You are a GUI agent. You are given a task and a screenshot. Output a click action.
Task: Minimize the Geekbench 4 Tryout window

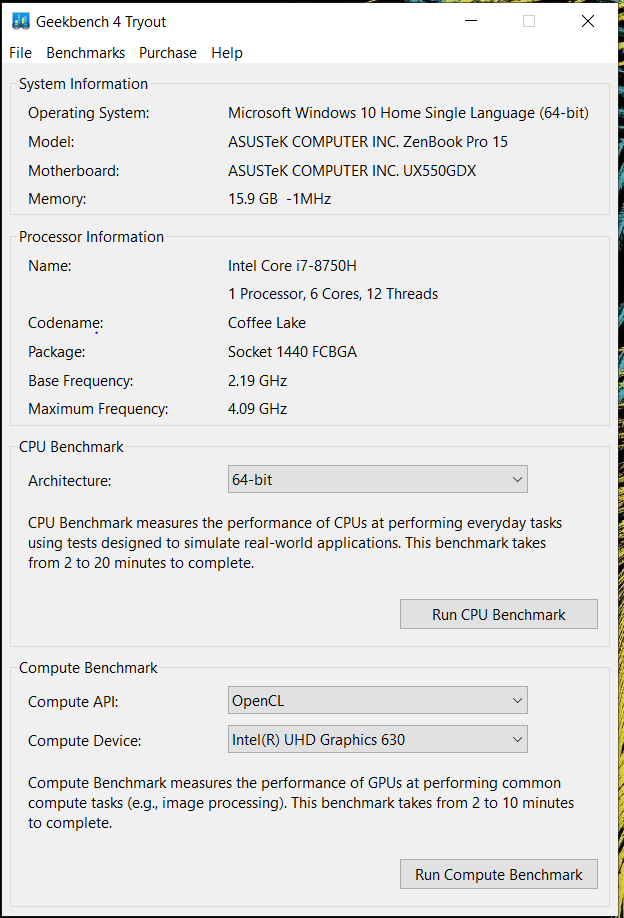471,21
